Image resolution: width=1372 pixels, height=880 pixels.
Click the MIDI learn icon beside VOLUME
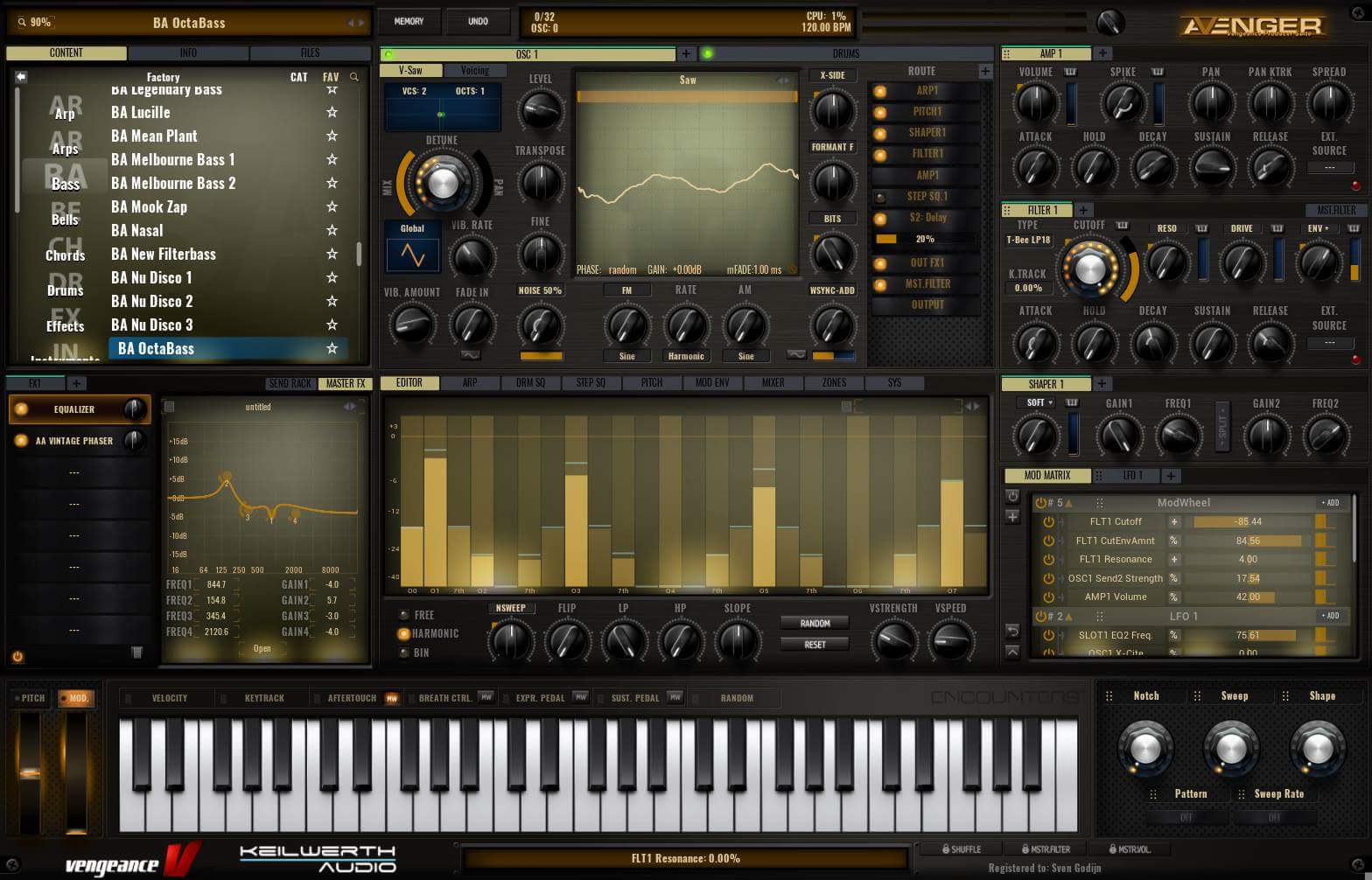point(1069,72)
